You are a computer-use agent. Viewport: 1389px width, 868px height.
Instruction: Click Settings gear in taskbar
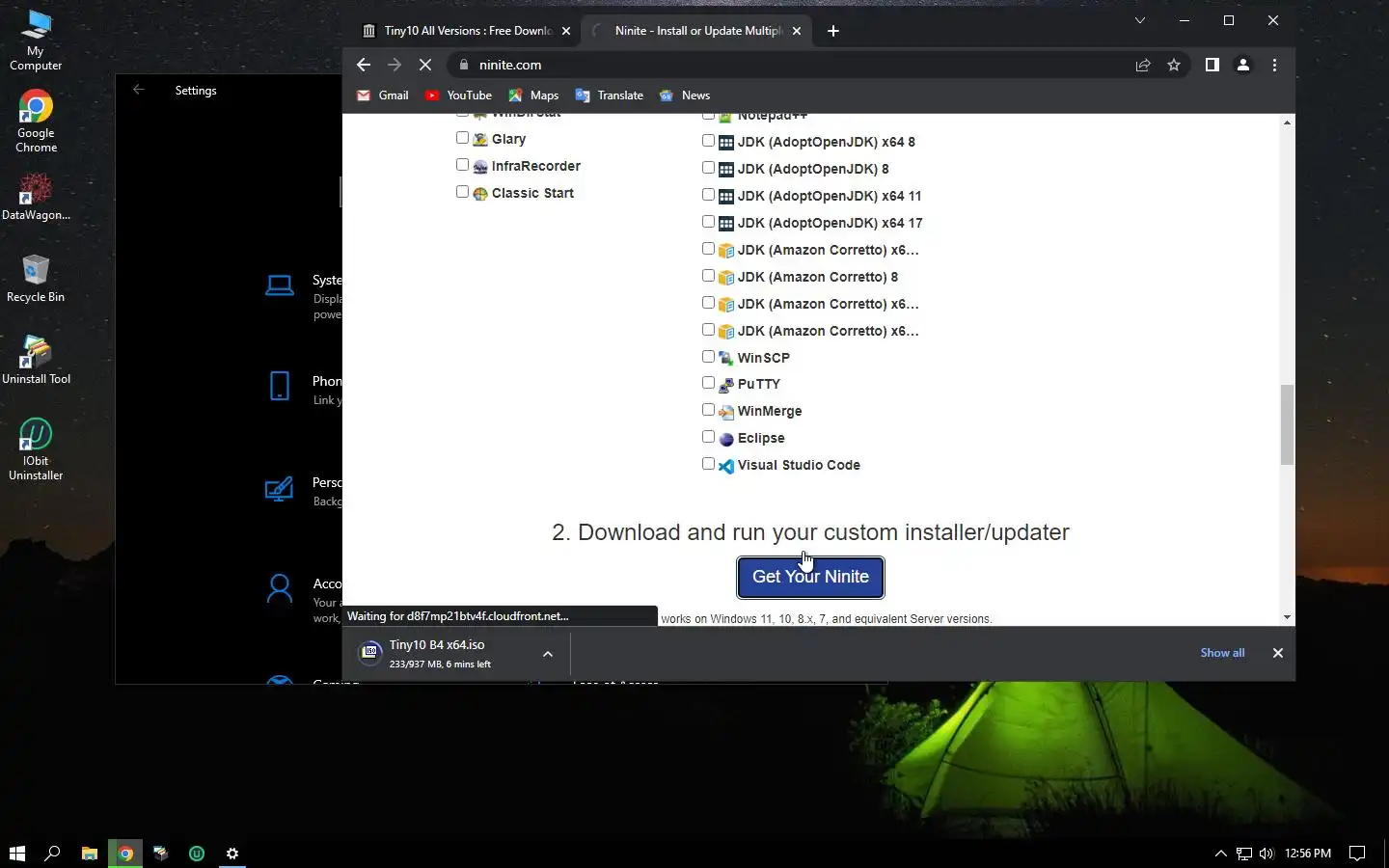point(232,853)
